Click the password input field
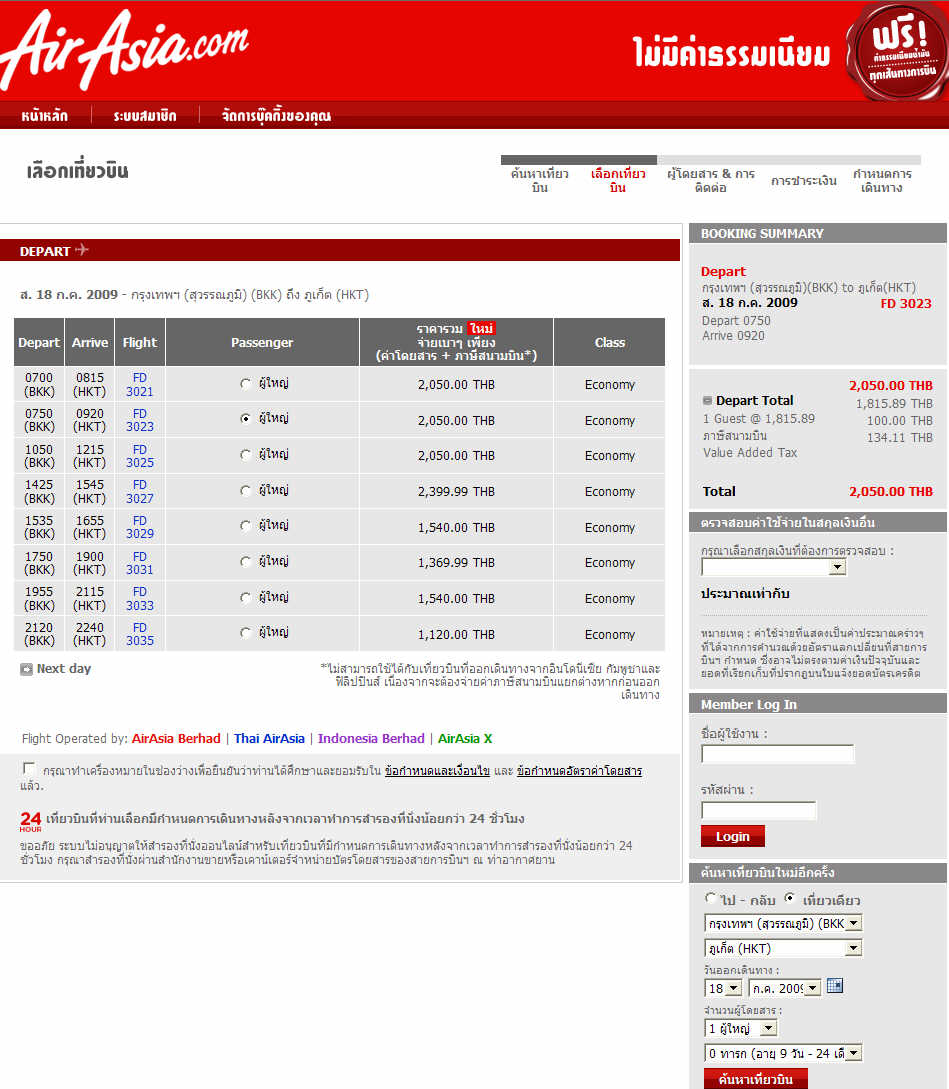Image resolution: width=949 pixels, height=1089 pixels. [x=759, y=810]
